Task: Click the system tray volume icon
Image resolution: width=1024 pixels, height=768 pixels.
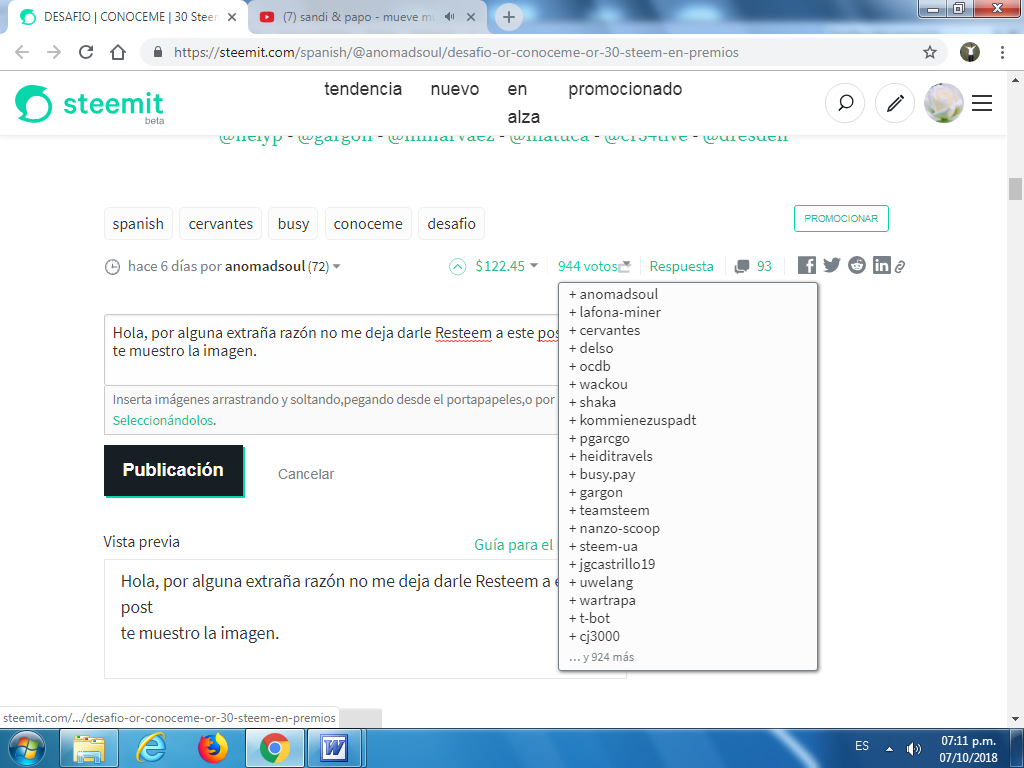Action: pyautogui.click(x=914, y=748)
